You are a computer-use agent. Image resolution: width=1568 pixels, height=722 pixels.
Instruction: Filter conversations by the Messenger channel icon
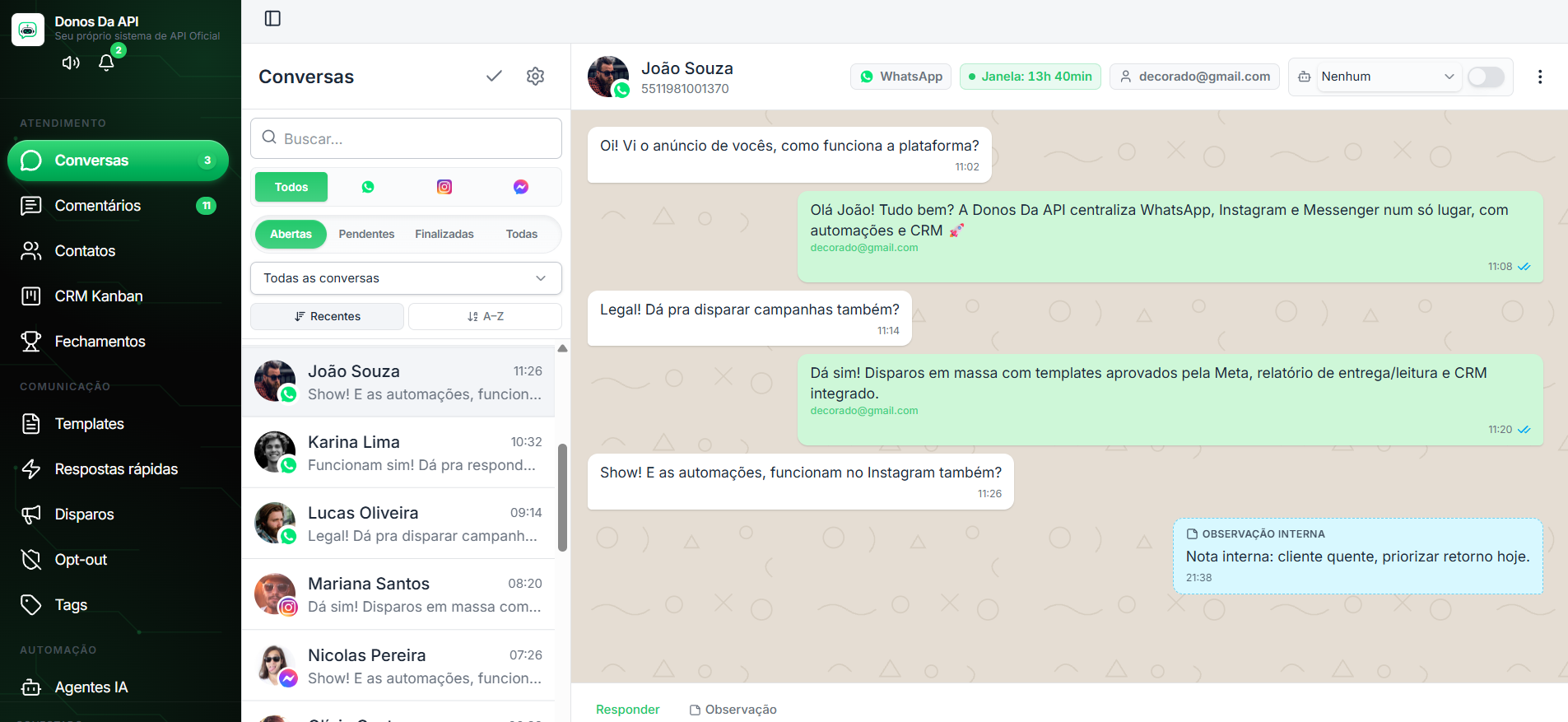pos(521,187)
